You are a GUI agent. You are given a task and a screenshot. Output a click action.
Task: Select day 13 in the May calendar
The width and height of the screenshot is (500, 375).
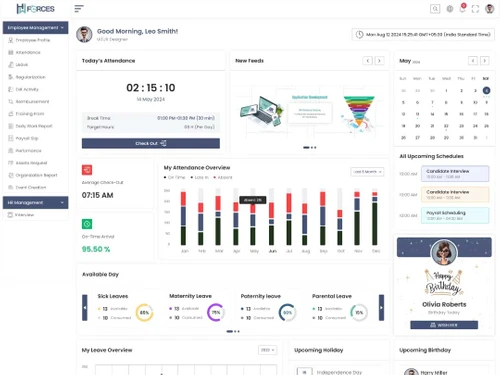417,114
